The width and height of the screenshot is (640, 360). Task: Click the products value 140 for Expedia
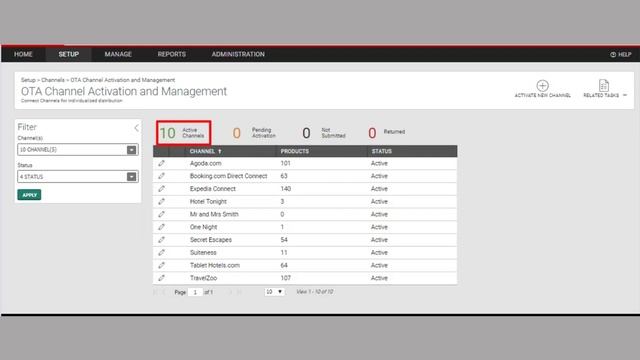[285, 189]
